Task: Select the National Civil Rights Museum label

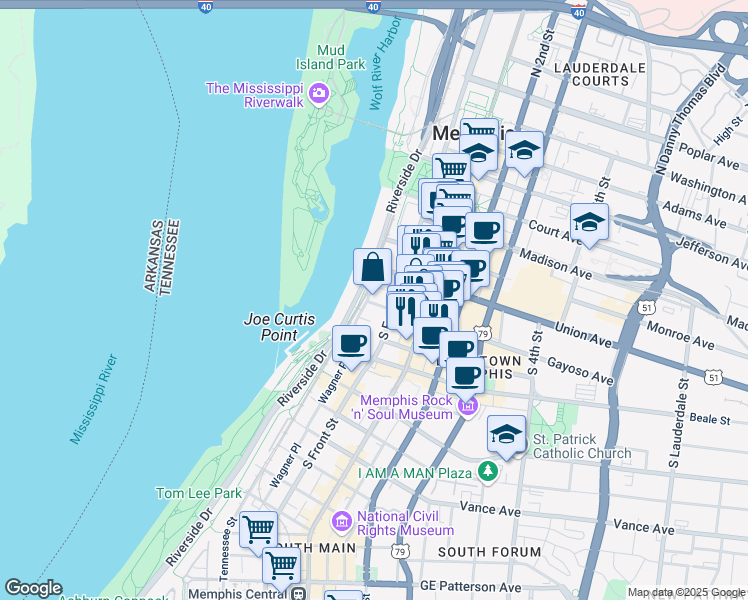Action: pyautogui.click(x=405, y=523)
